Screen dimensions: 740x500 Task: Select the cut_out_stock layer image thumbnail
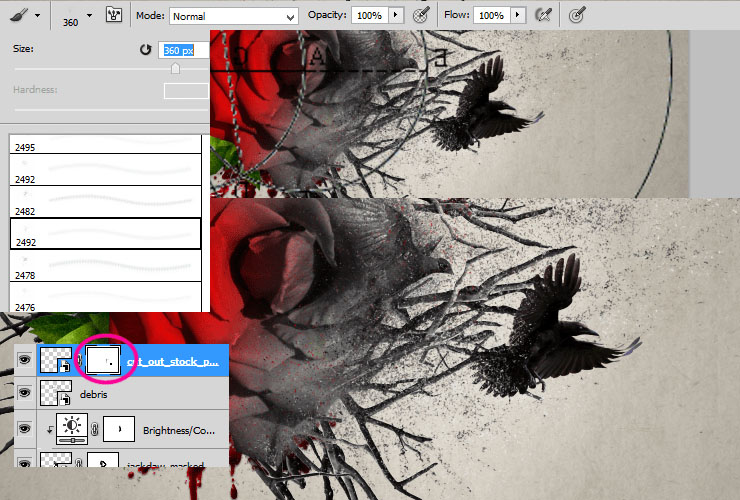click(56, 360)
